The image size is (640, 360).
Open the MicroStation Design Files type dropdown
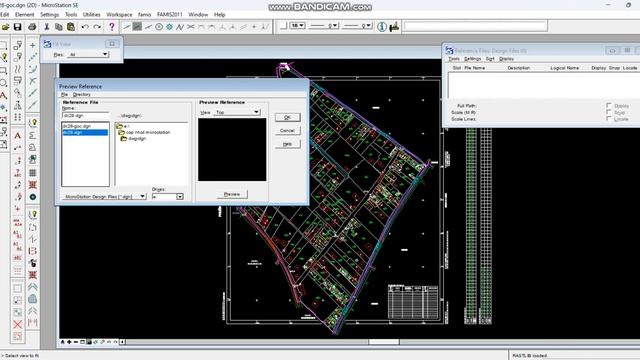(104, 196)
